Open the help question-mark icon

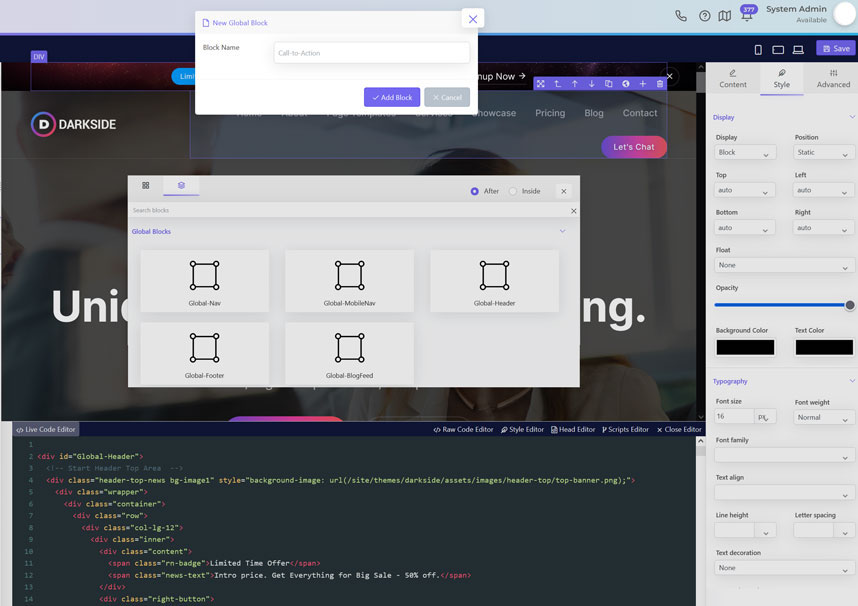704,15
